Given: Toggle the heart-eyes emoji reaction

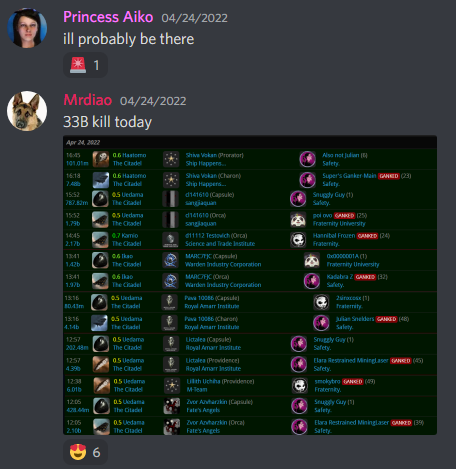Looking at the screenshot, I should point(85,452).
